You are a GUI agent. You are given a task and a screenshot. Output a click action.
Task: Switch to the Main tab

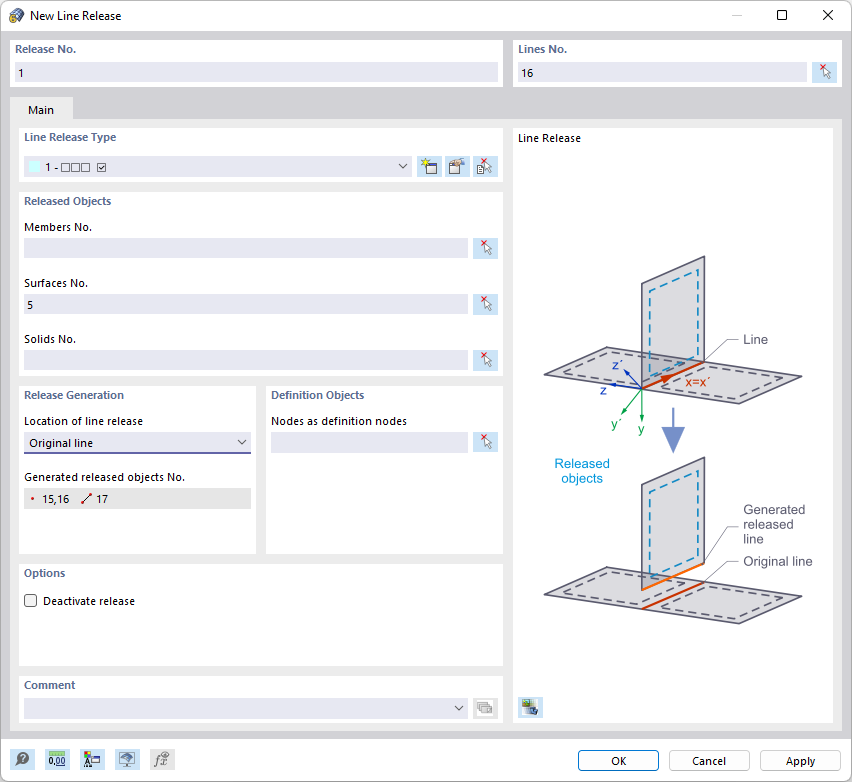(x=41, y=110)
